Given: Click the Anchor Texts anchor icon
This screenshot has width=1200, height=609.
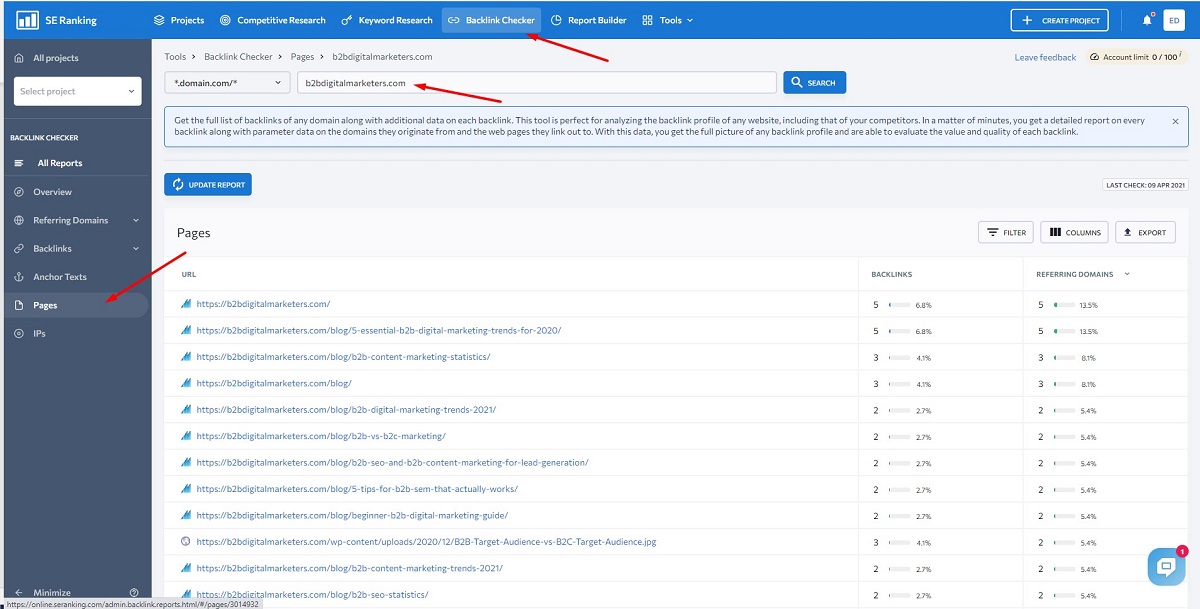Looking at the screenshot, I should click(x=19, y=277).
